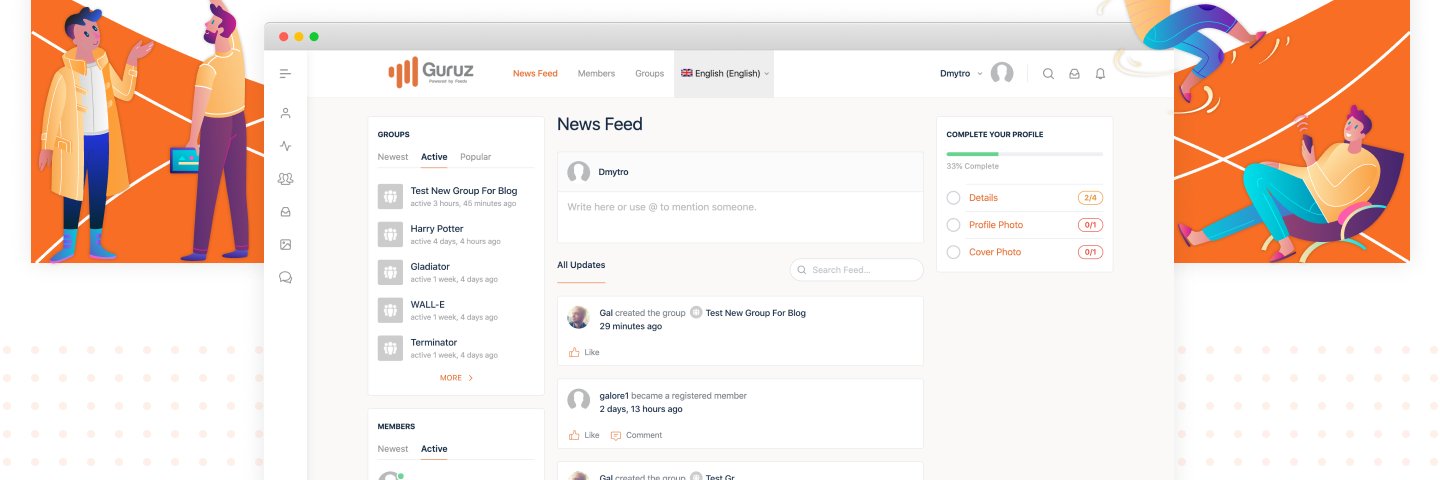Viewport: 1440px width, 480px height.
Task: Select the All Updates feed tab
Action: (x=581, y=265)
